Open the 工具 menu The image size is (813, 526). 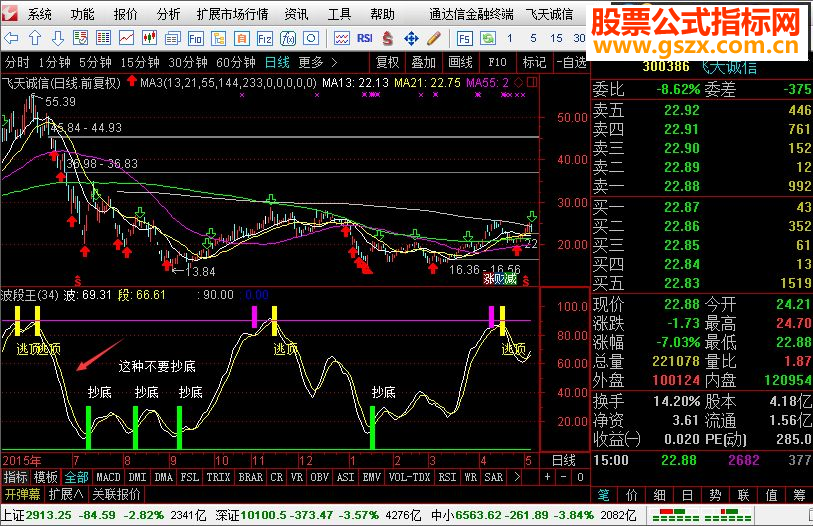(340, 14)
